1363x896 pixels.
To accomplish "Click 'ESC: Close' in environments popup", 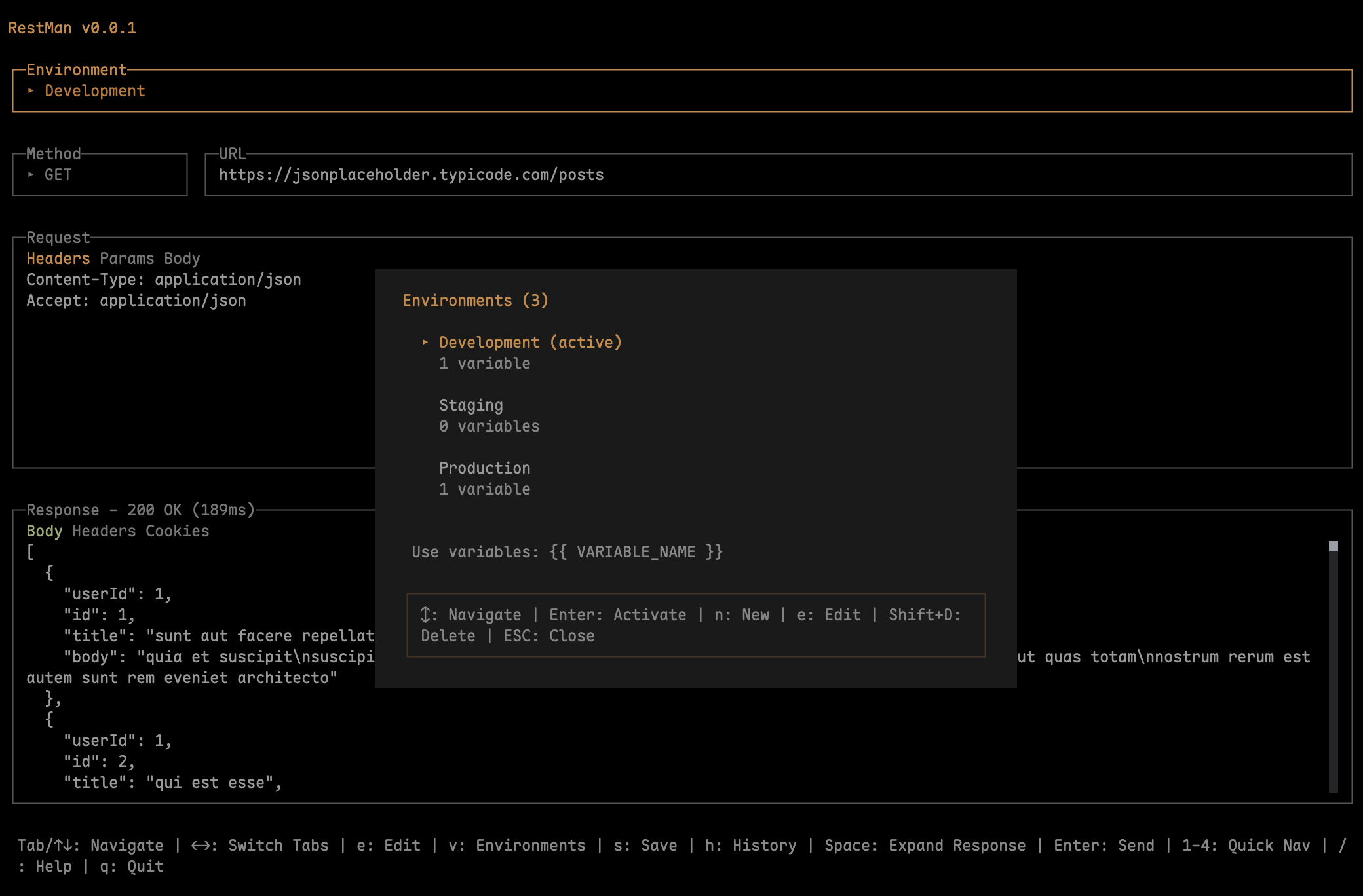I will click(548, 636).
